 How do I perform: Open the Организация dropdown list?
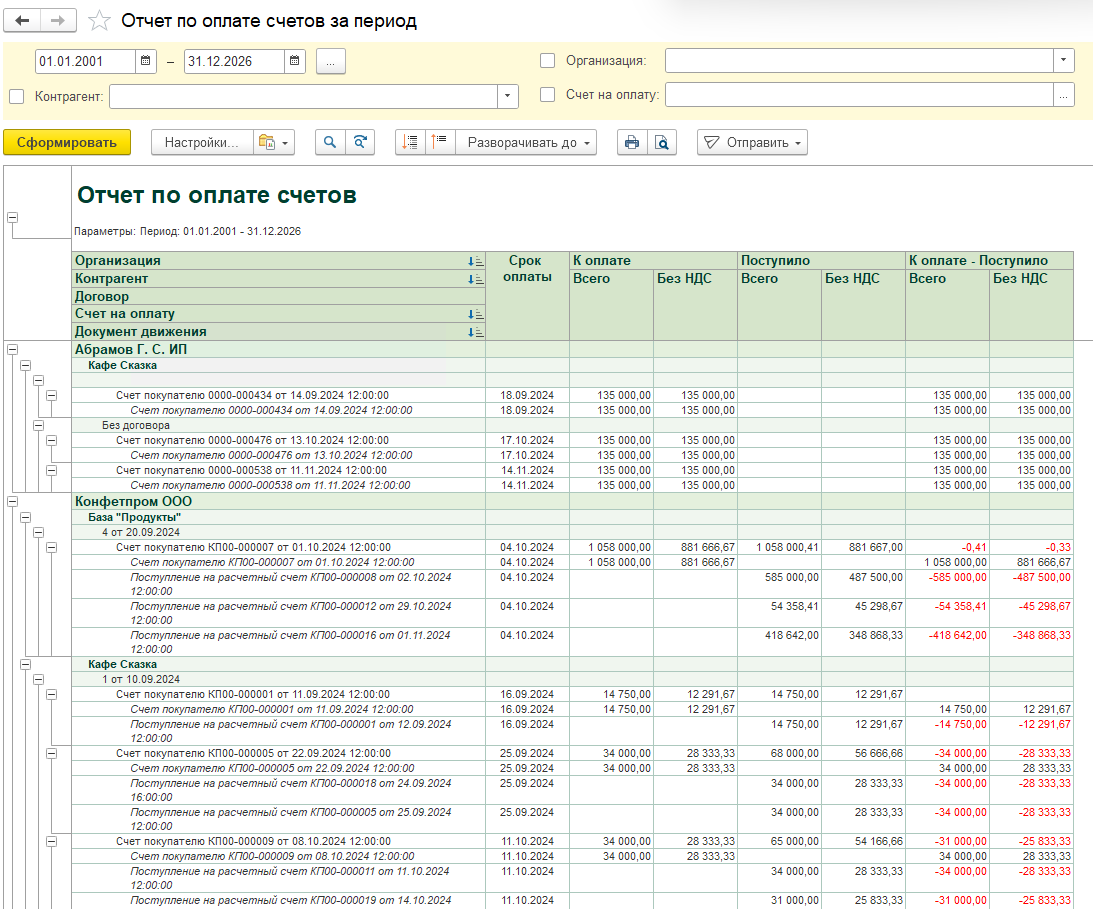[x=1063, y=61]
